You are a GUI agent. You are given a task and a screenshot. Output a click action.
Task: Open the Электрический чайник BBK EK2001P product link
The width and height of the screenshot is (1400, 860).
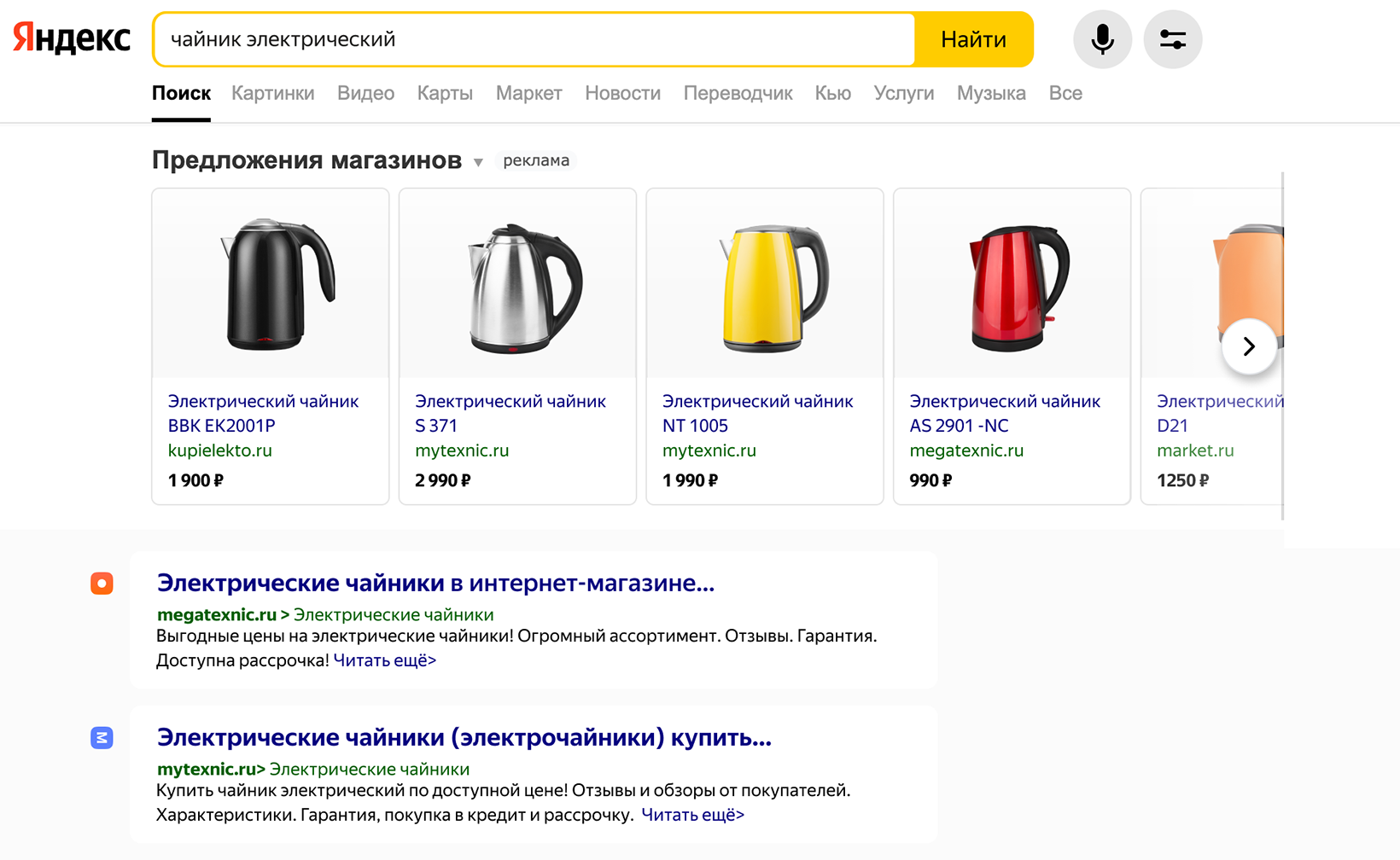click(x=263, y=413)
